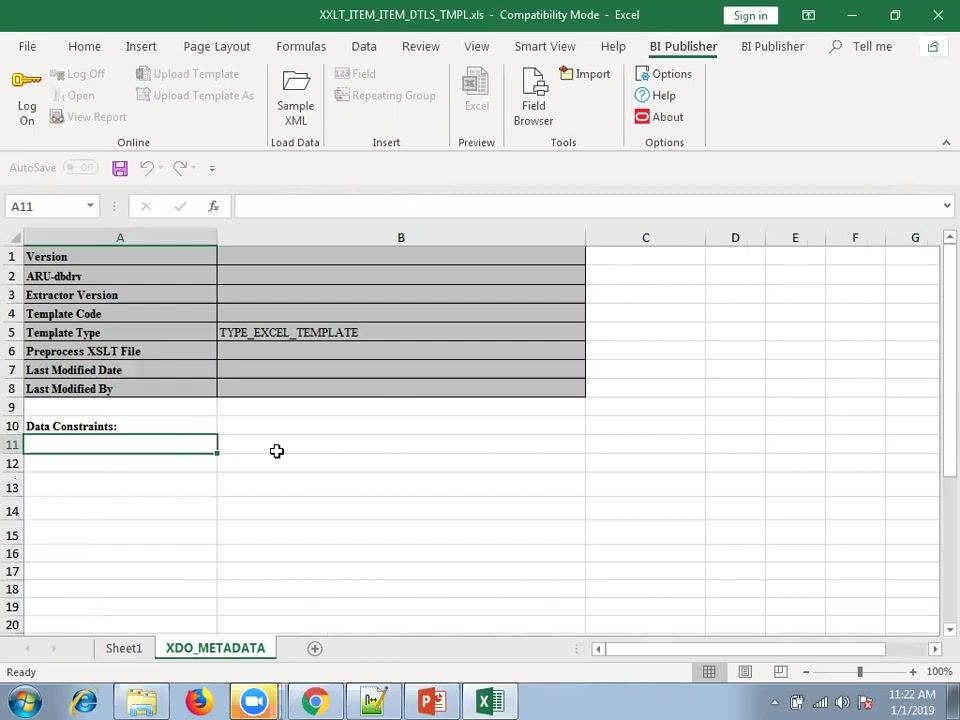
Task: Click the Save icon in quick access toolbar
Action: [120, 168]
